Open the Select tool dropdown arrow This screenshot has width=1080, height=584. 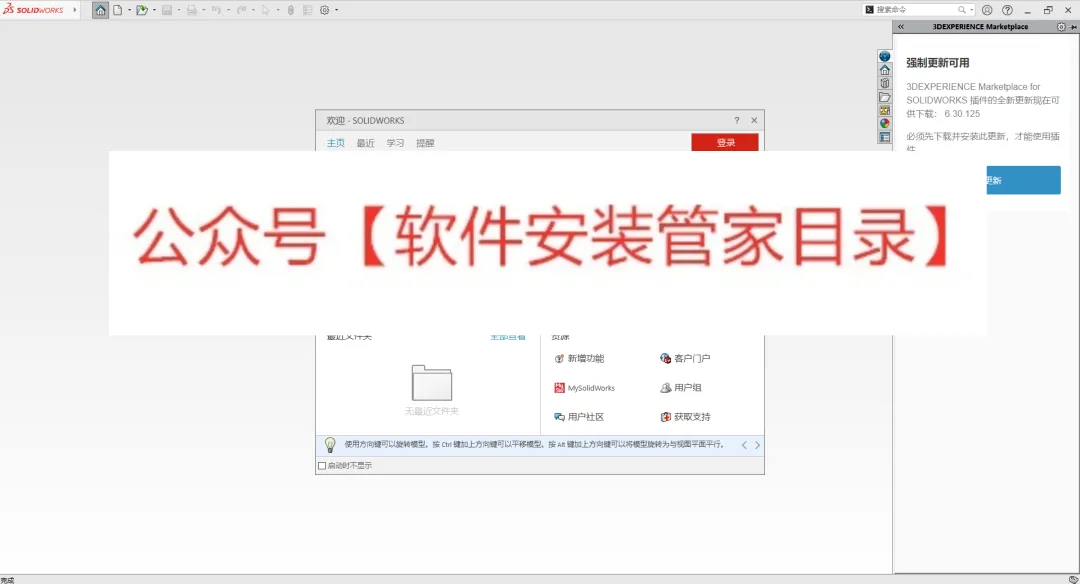pos(278,10)
